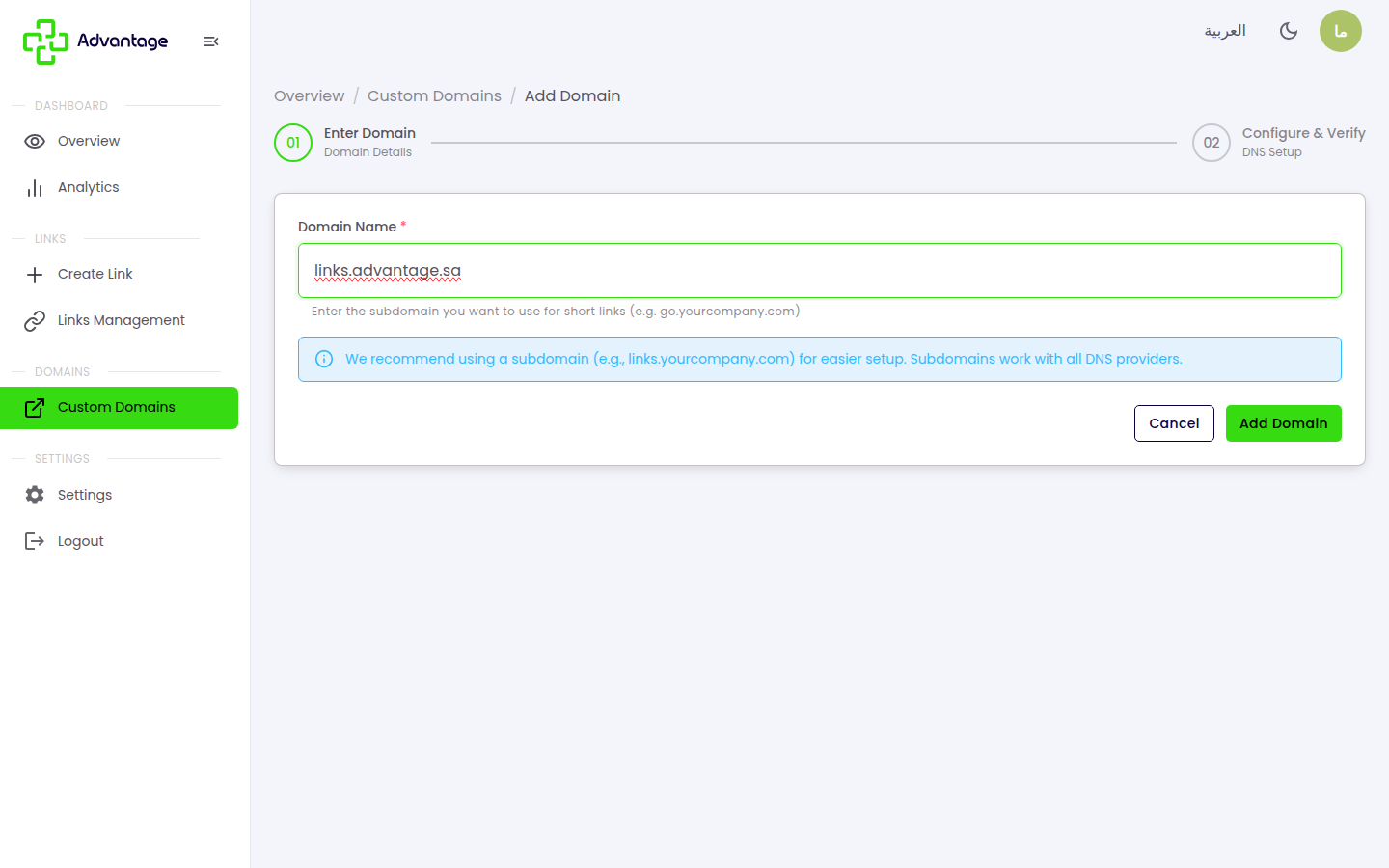
Task: Click the Cancel button
Action: (x=1174, y=423)
